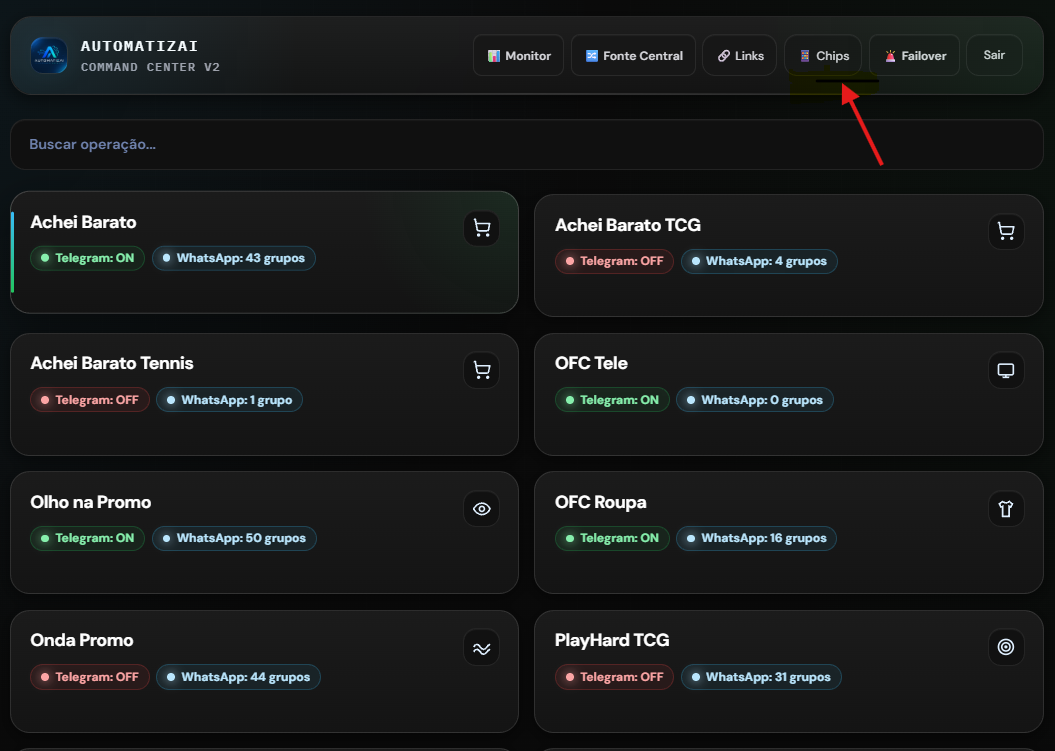Select the OFC Roupa card title
Viewport: 1055px width, 751px height.
point(601,503)
